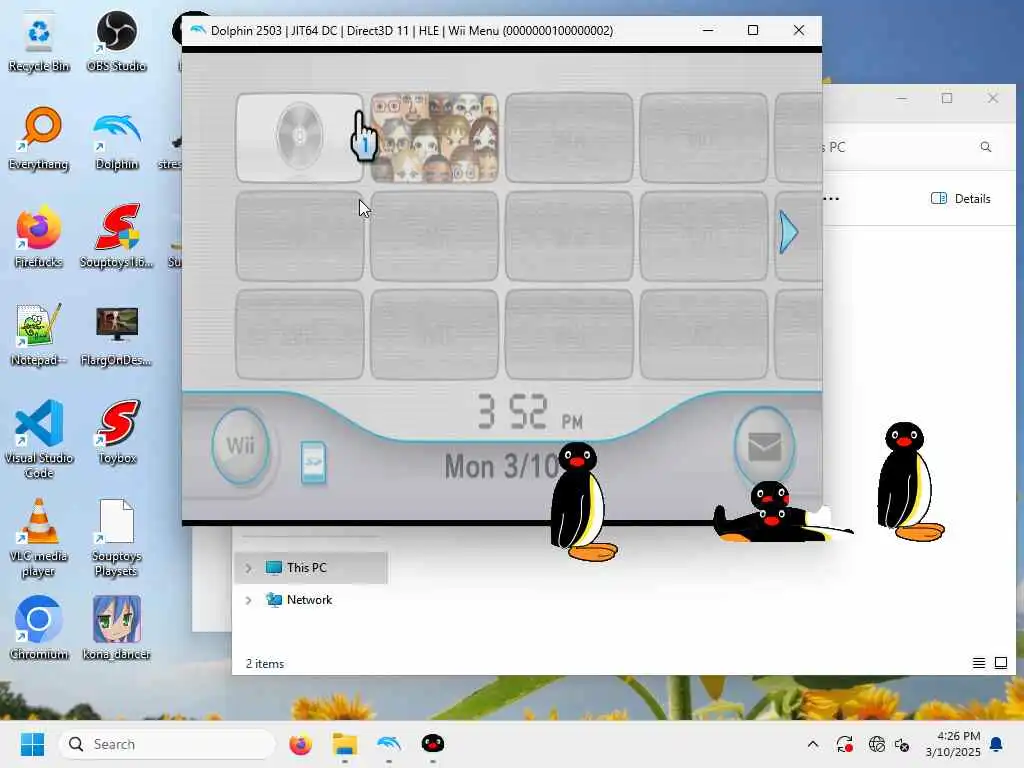Click the sync status tray icon

844,744
